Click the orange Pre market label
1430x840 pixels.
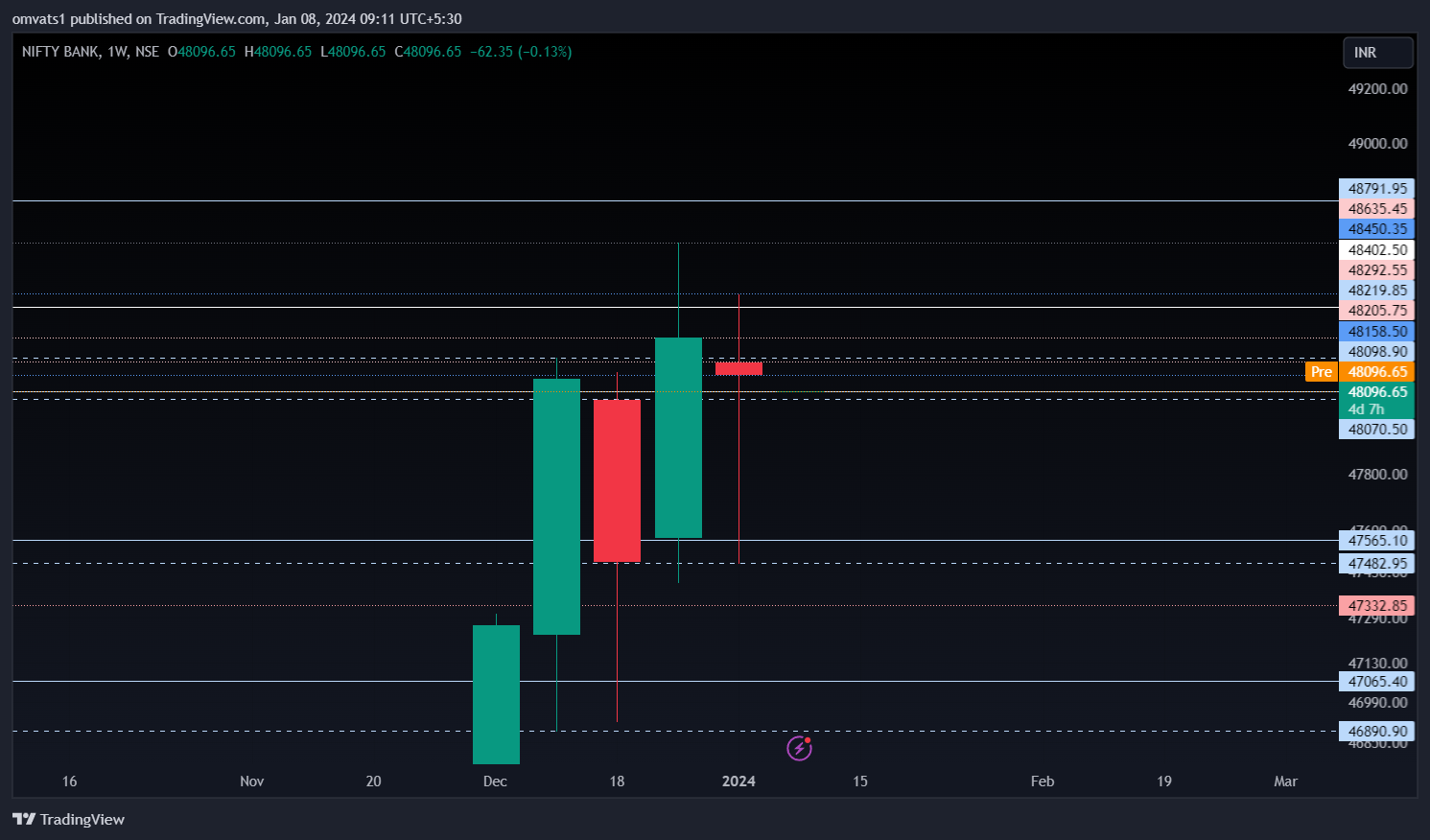tap(1321, 372)
